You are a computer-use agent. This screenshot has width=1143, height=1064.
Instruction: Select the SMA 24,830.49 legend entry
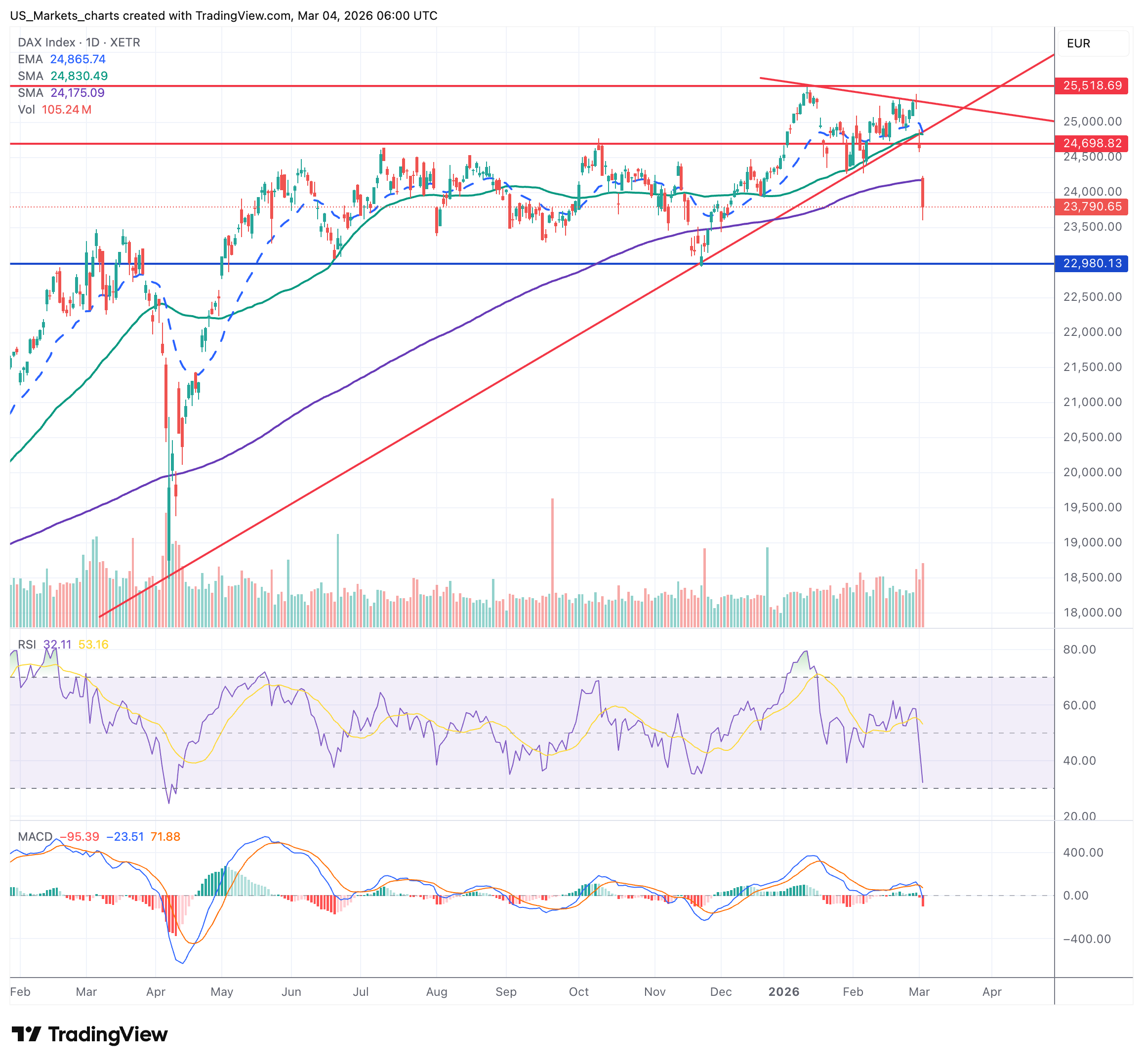click(x=63, y=76)
